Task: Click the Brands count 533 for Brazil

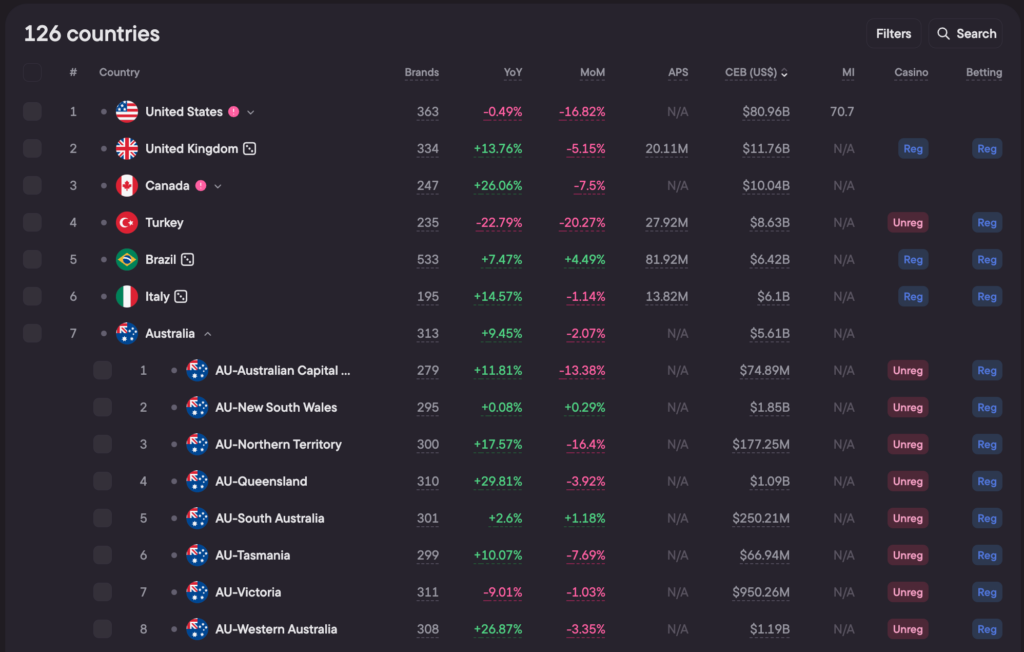Action: click(x=427, y=260)
